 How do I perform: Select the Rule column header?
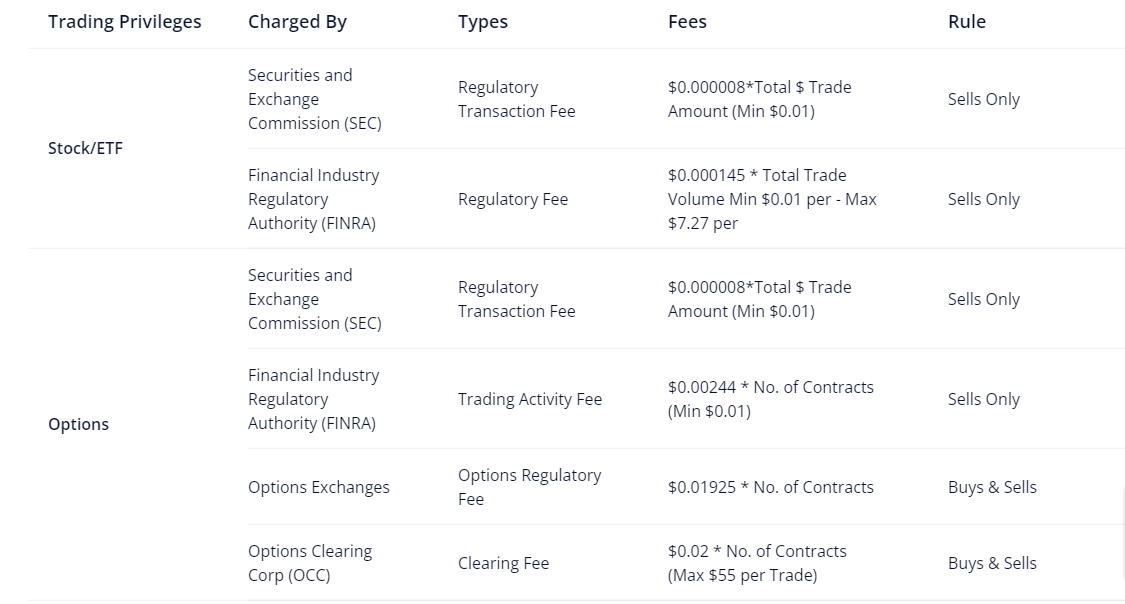click(966, 22)
